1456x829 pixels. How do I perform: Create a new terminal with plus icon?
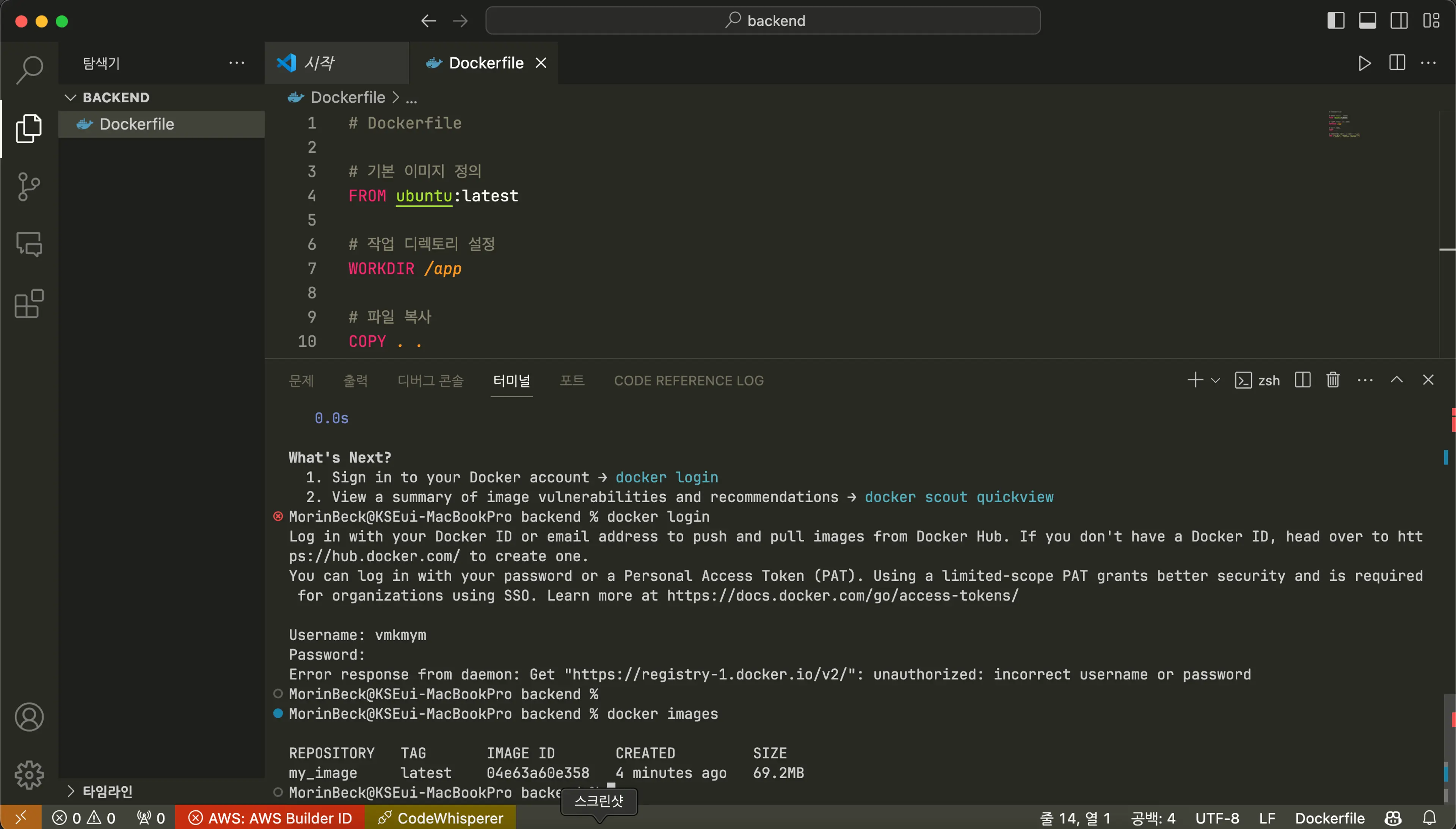click(x=1195, y=380)
